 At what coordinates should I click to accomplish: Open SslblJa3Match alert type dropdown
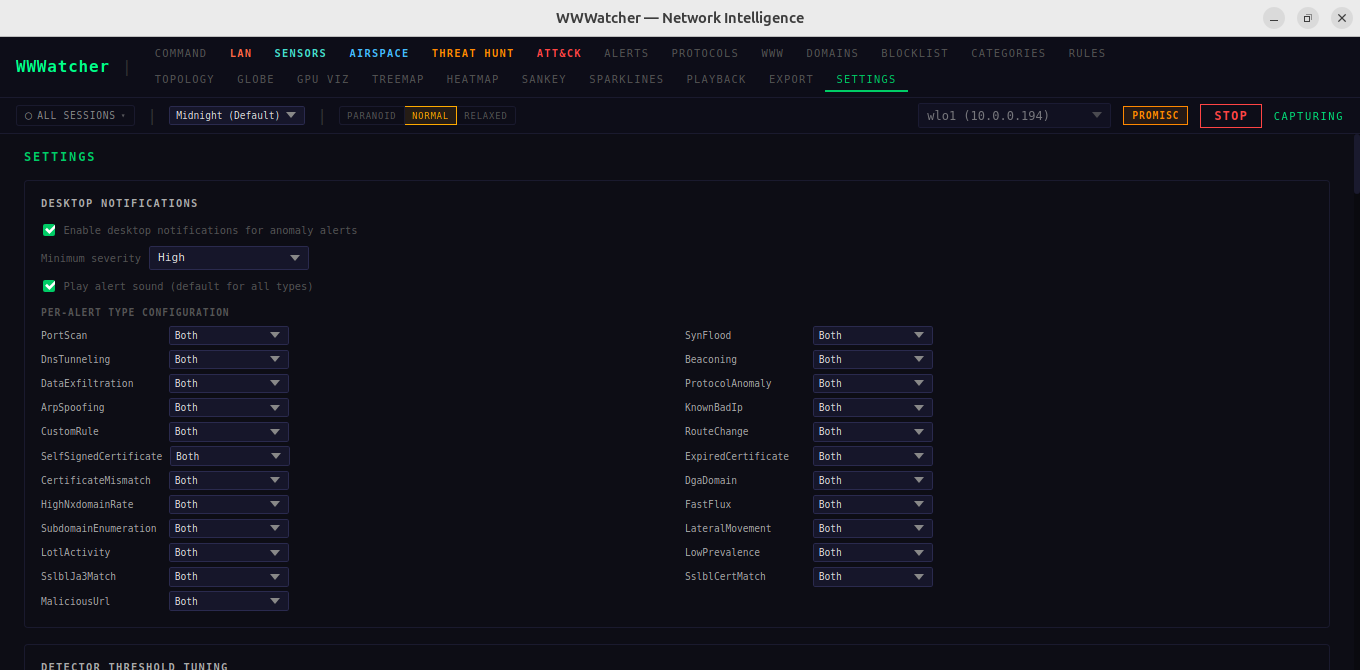point(229,576)
